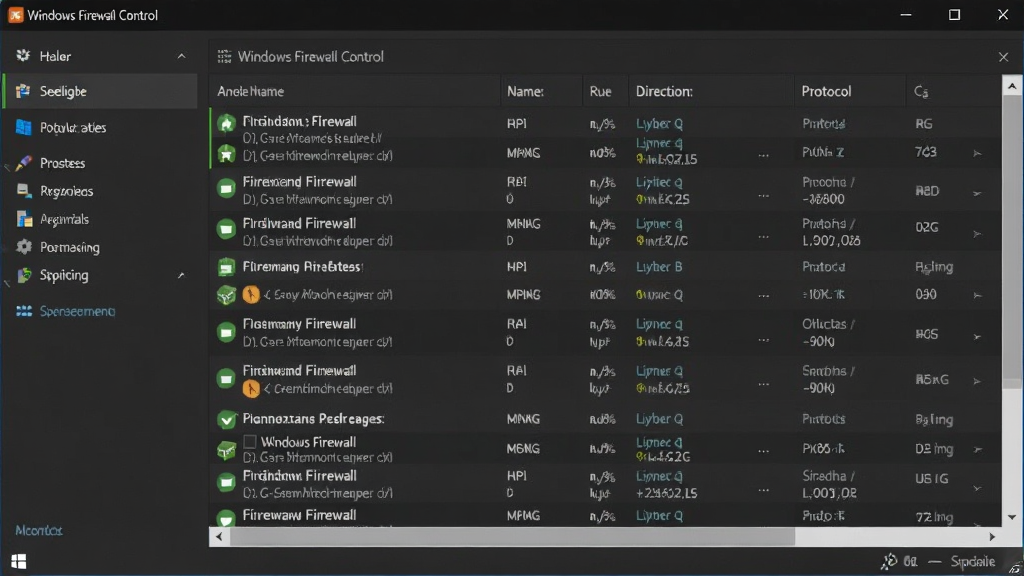The image size is (1024, 576).
Task: Expand row arrow next to 7C3 value
Action: point(977,153)
